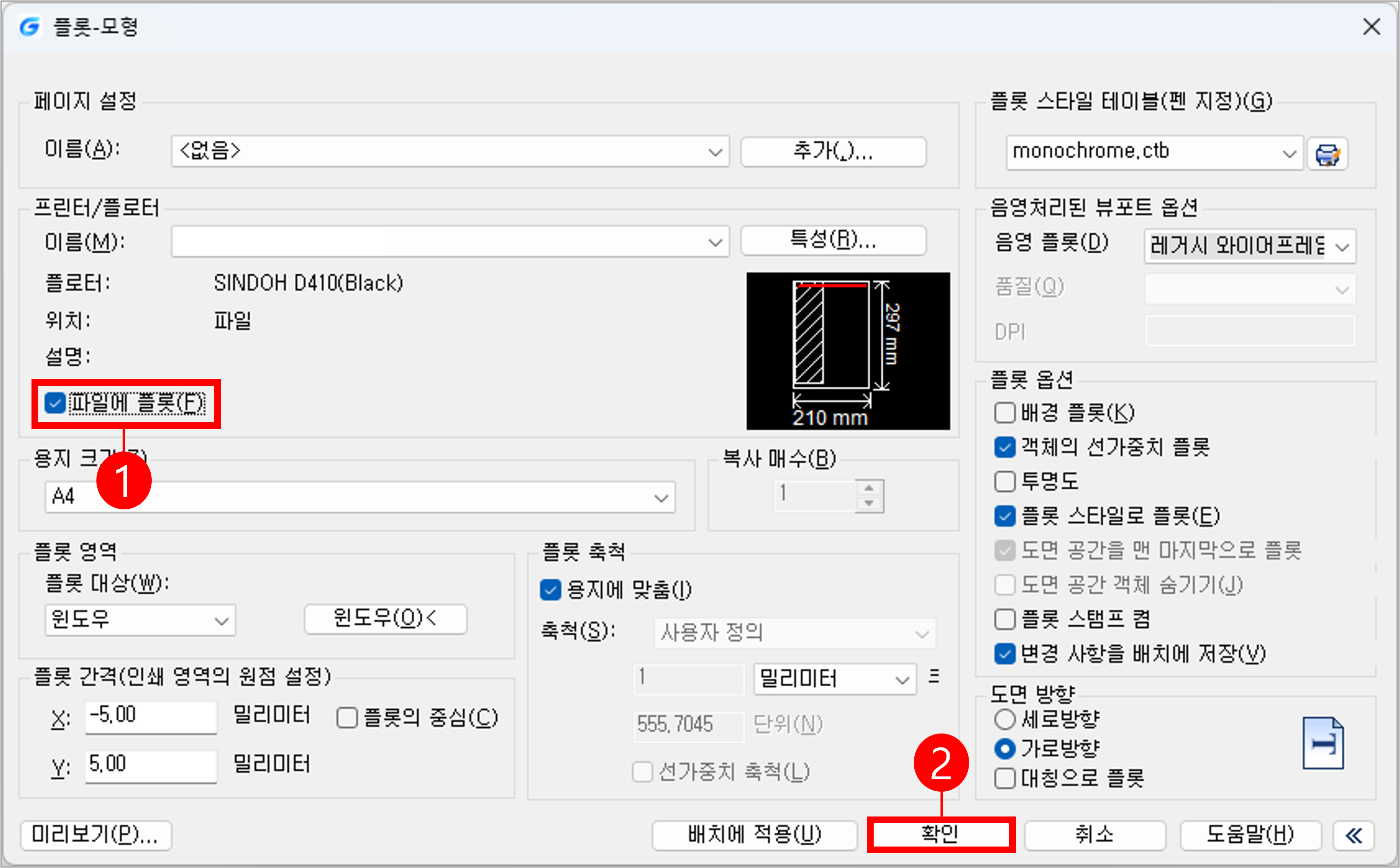Open the 축척(S) 사용자 정의 dropdown
1400x868 pixels.
pos(795,633)
